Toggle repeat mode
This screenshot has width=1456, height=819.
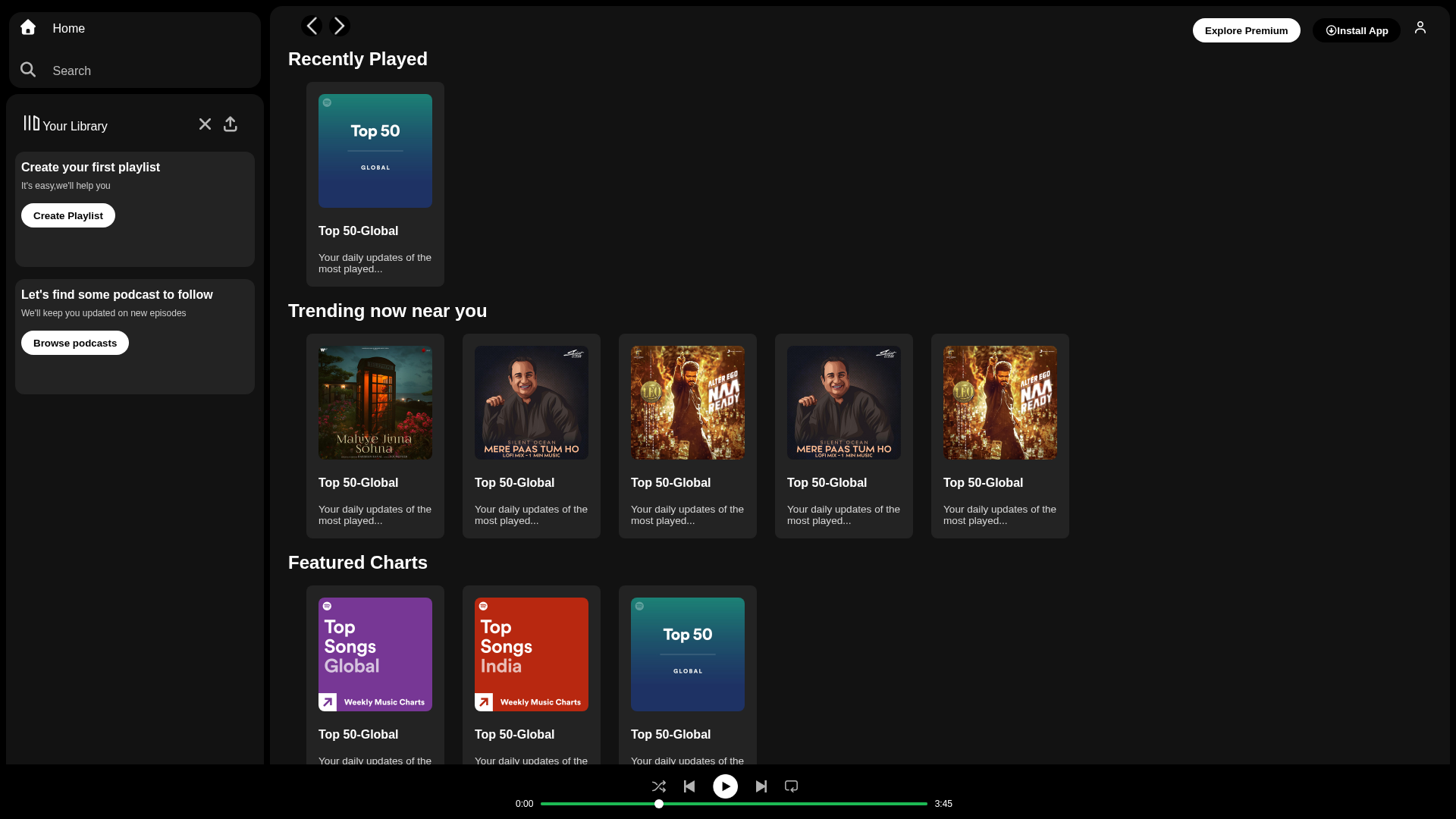(791, 786)
